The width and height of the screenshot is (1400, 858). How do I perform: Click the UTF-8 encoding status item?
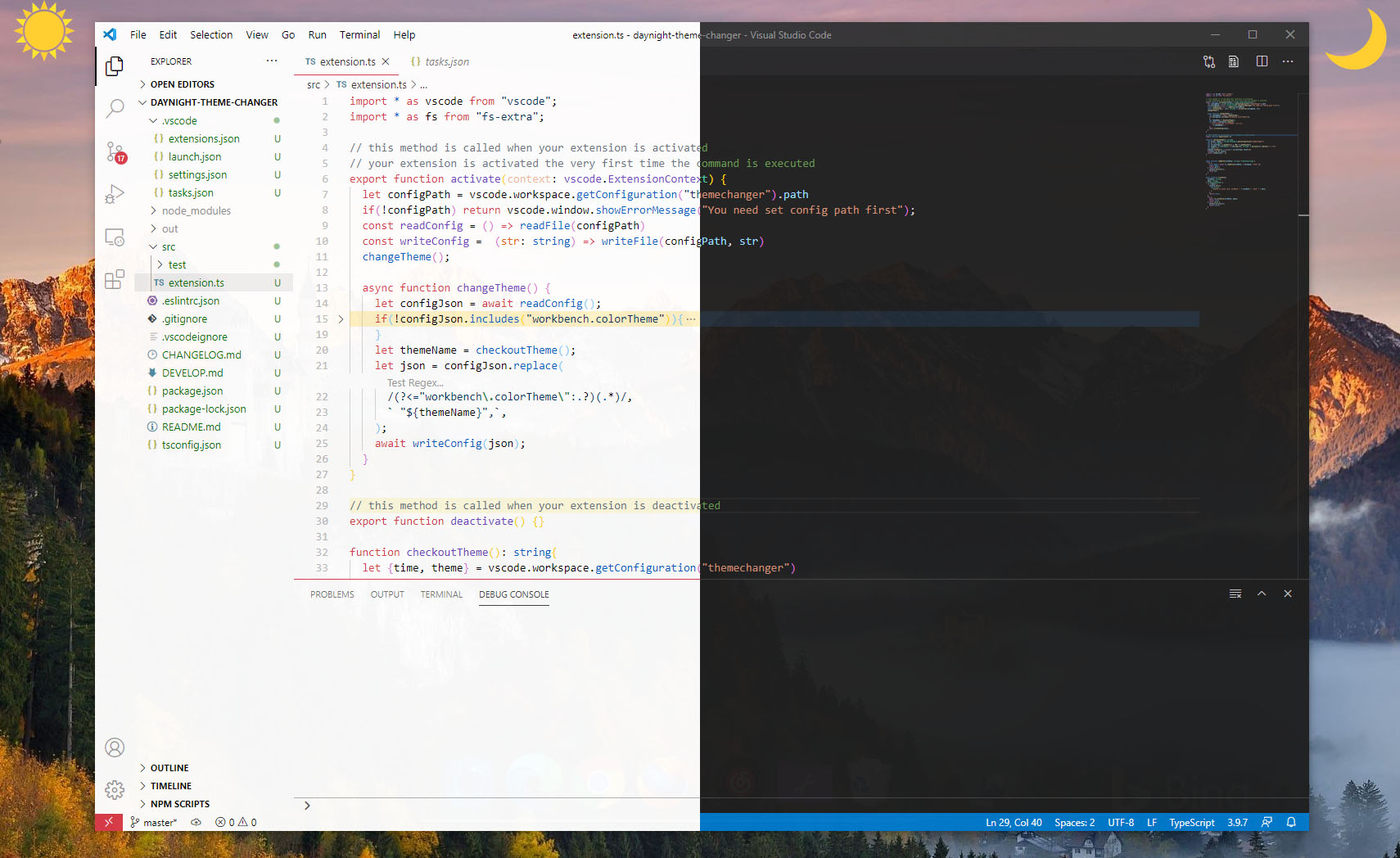[x=1121, y=822]
